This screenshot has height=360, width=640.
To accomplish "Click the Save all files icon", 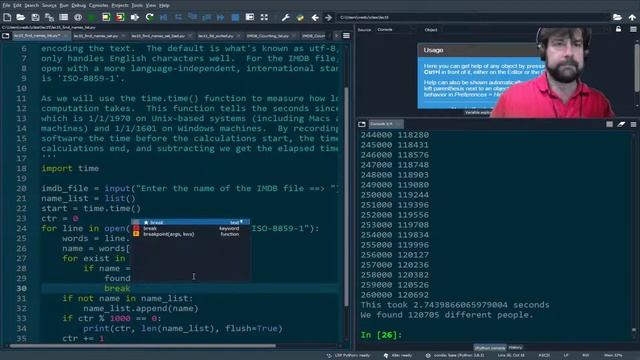I will (49, 17).
